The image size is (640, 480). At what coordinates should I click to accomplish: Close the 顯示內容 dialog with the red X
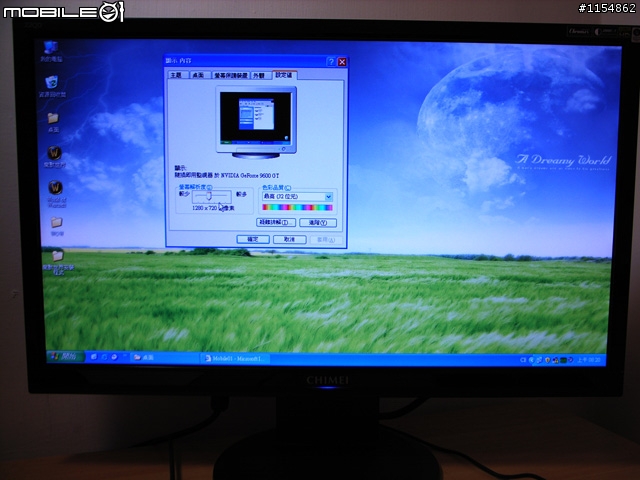point(342,62)
